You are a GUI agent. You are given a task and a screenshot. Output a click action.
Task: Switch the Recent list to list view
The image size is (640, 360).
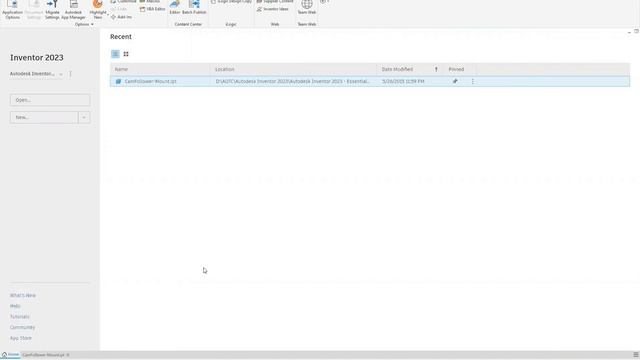pyautogui.click(x=116, y=54)
